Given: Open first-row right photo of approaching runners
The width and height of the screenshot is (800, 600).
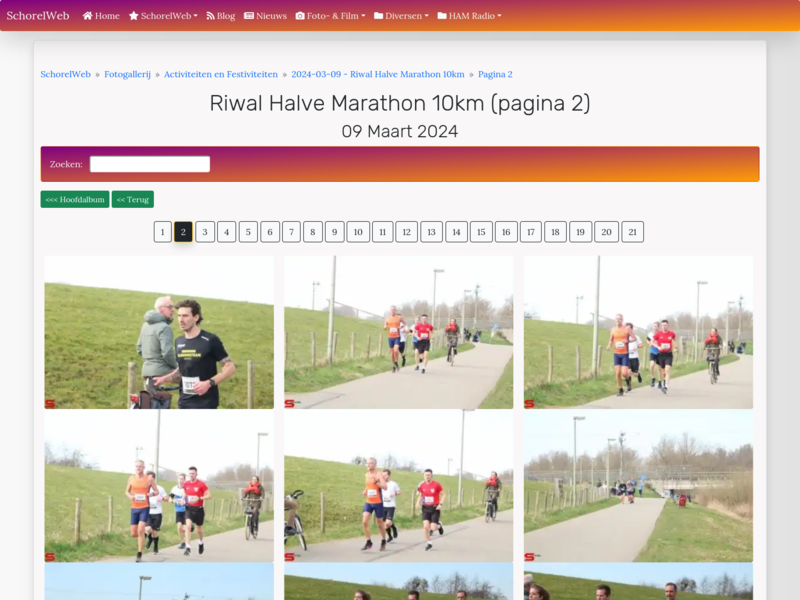Looking at the screenshot, I should pos(638,332).
